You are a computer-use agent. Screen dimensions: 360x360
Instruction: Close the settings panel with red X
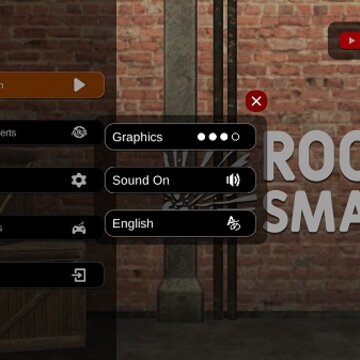pyautogui.click(x=256, y=101)
